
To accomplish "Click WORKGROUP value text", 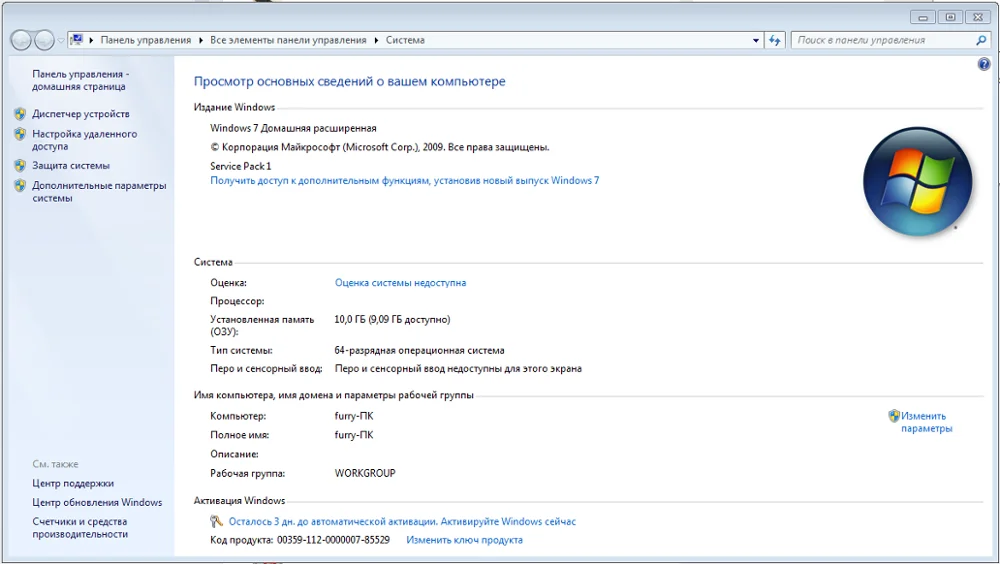I will (365, 473).
